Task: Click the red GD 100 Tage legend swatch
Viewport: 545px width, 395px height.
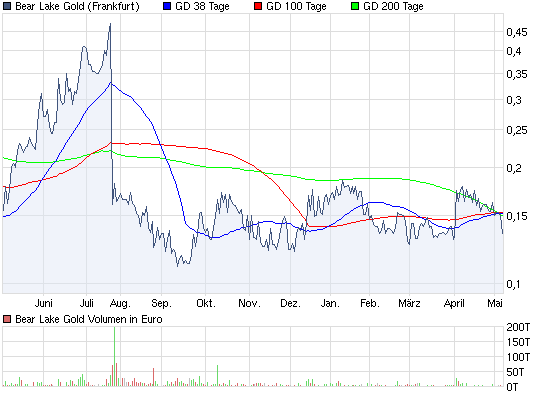Action: click(258, 6)
